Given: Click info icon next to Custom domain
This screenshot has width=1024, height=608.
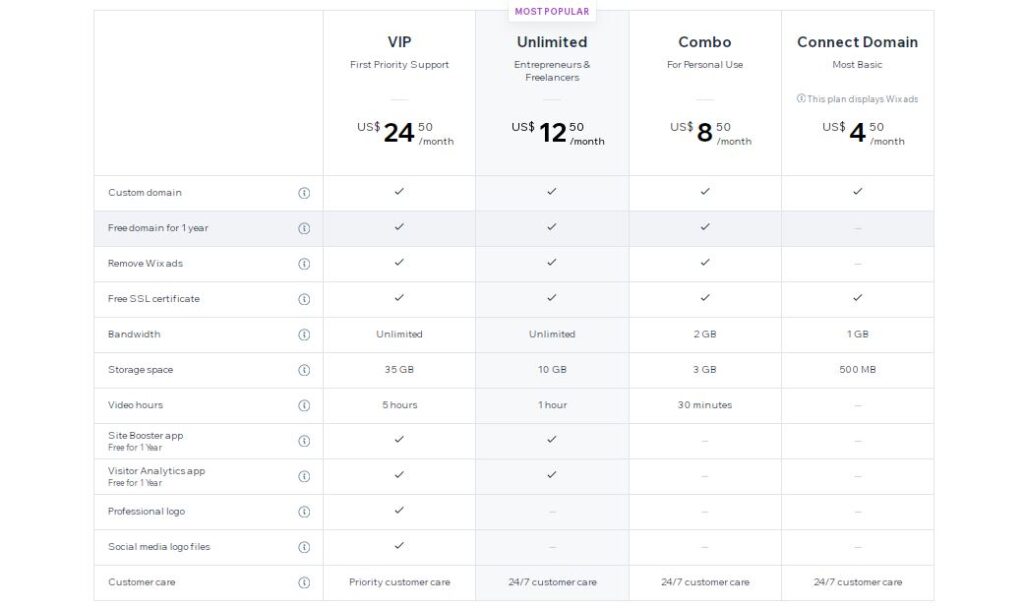Looking at the screenshot, I should (x=304, y=193).
